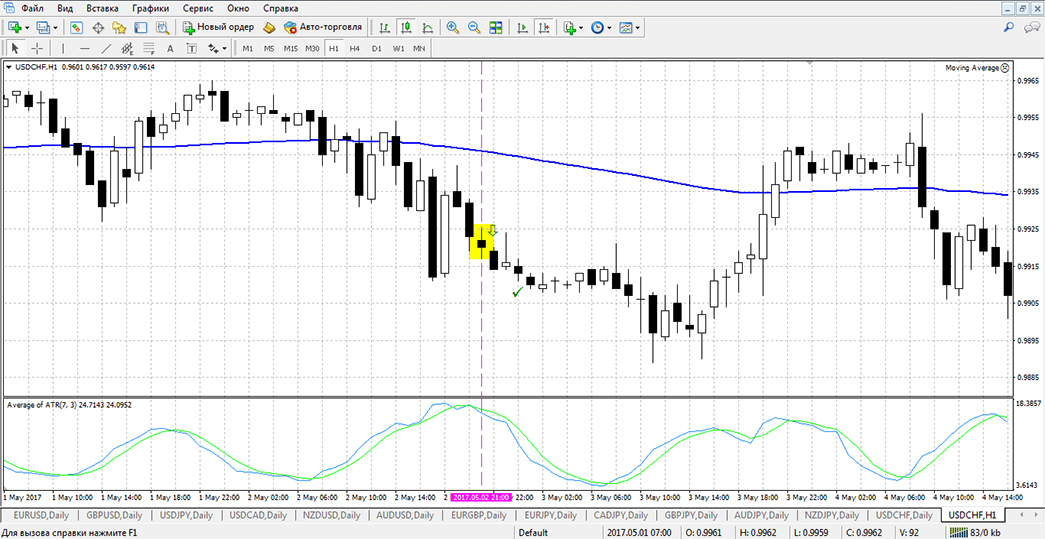Switch timeframe to D1
Screen dimensions: 1045x539
tap(377, 49)
